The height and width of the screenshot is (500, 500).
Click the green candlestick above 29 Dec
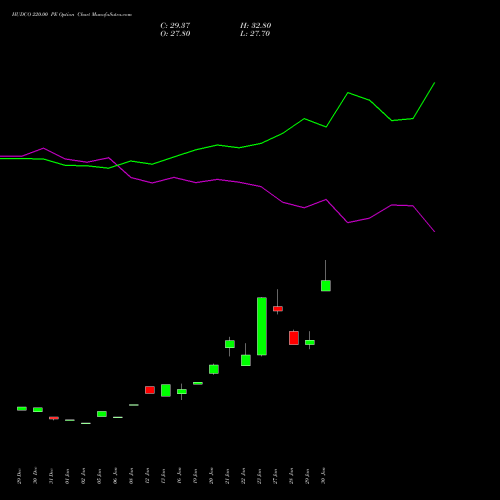coord(22,409)
